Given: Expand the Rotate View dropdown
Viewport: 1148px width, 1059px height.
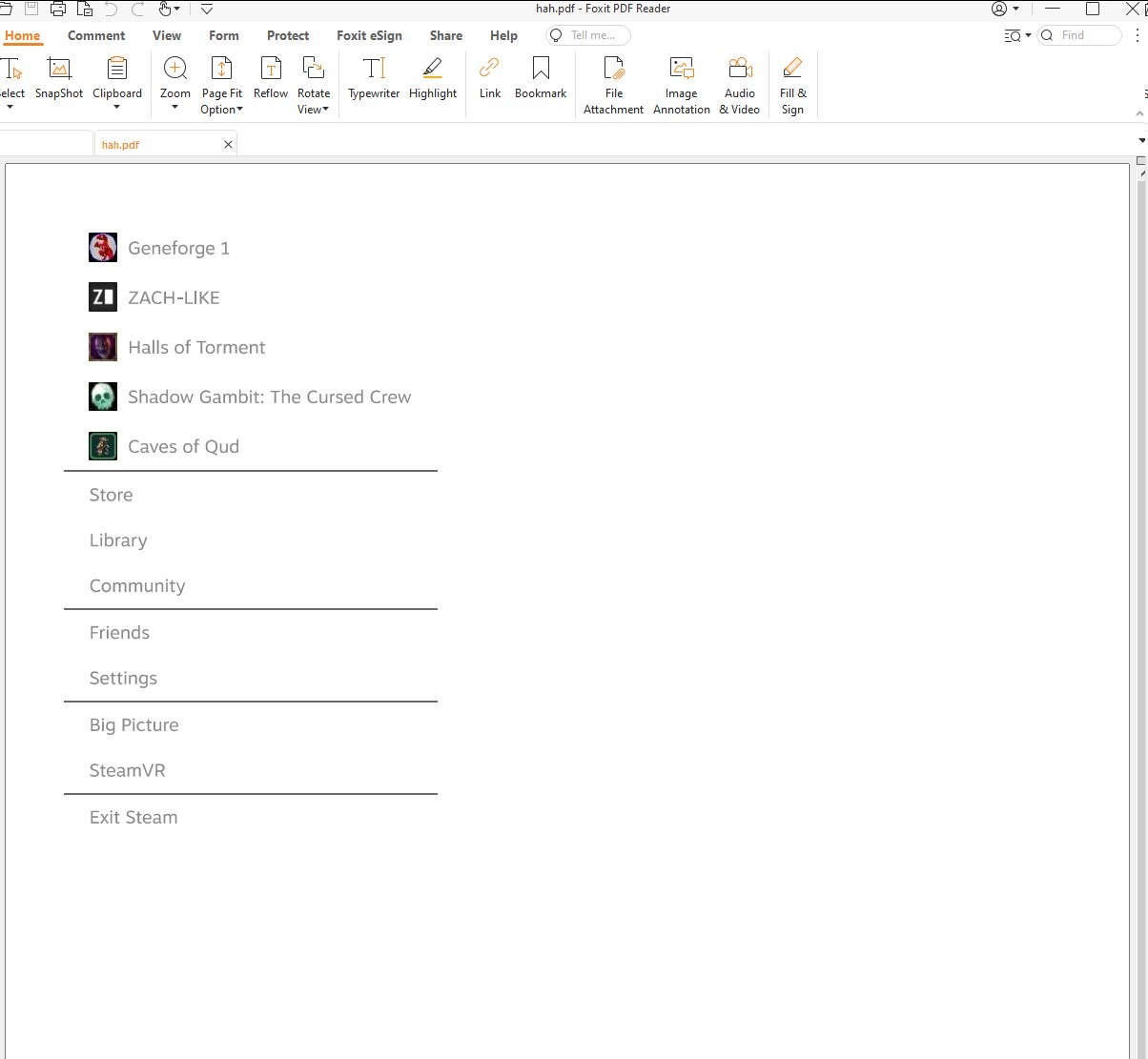Looking at the screenshot, I should [x=313, y=109].
